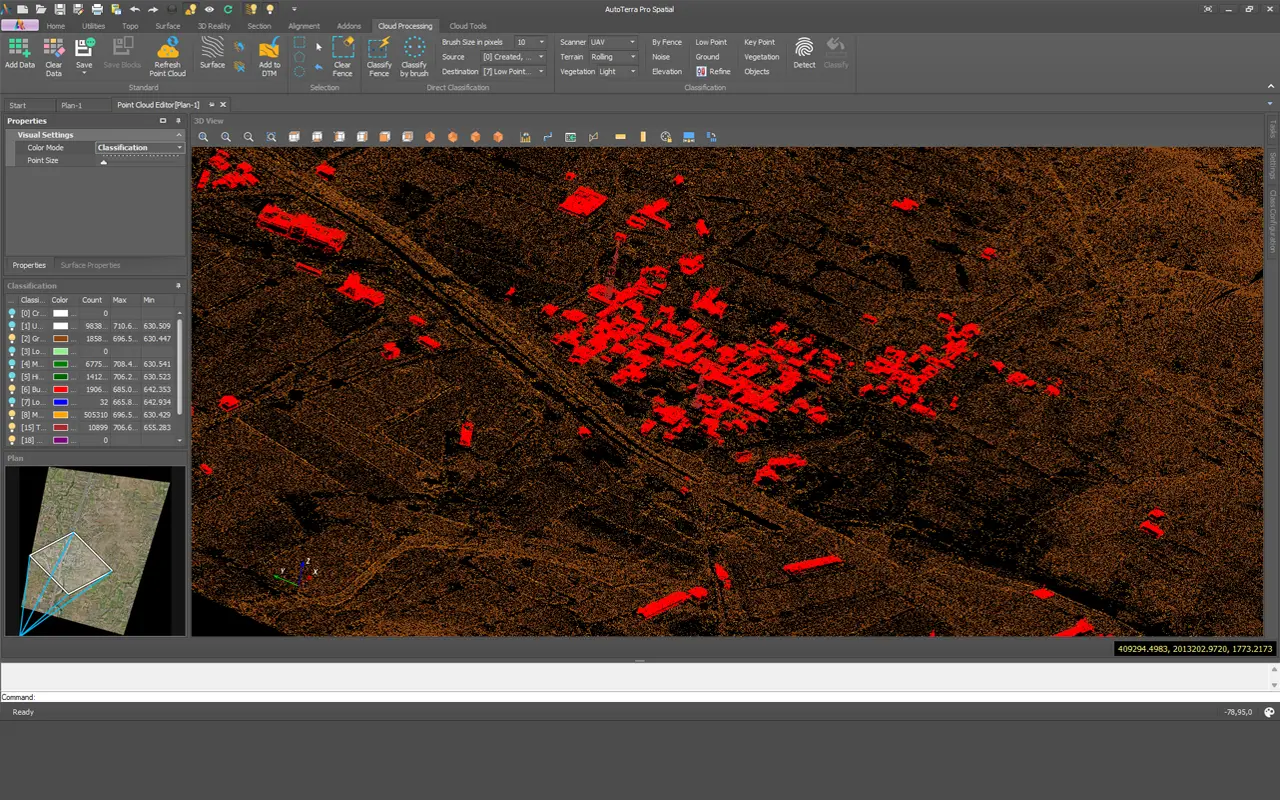Click the Add Data icon
Image resolution: width=1280 pixels, height=800 pixels.
pos(19,56)
